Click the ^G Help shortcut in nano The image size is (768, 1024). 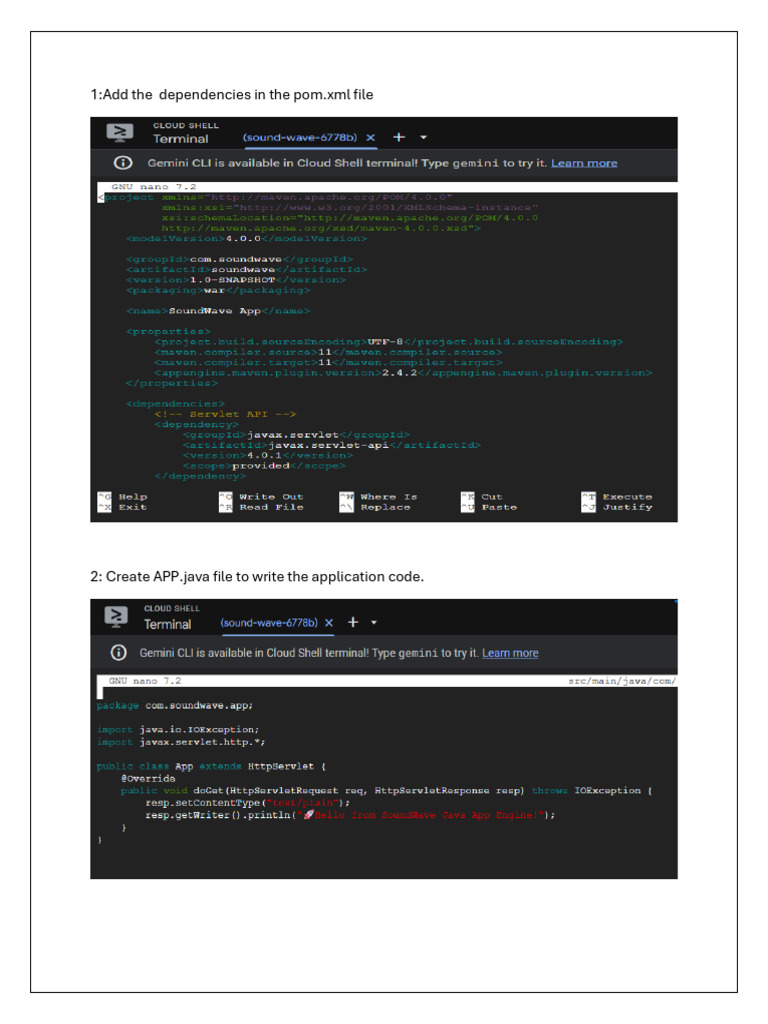pos(122,496)
